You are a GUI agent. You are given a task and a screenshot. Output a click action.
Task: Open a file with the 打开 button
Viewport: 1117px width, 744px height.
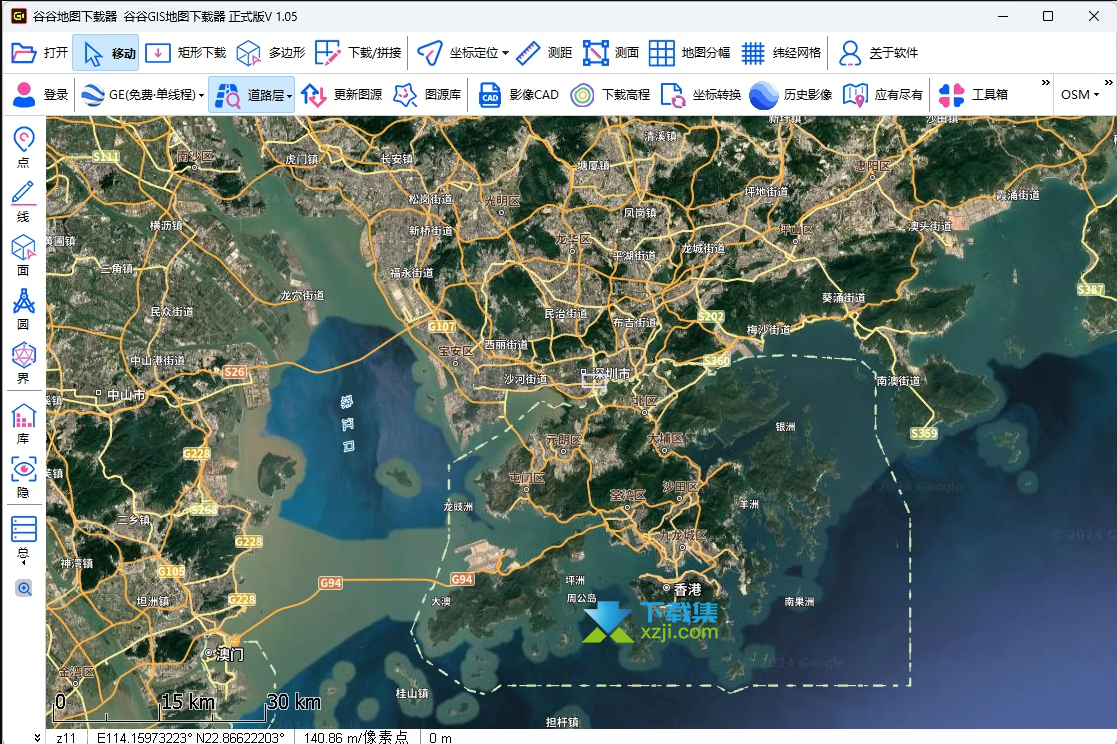40,53
